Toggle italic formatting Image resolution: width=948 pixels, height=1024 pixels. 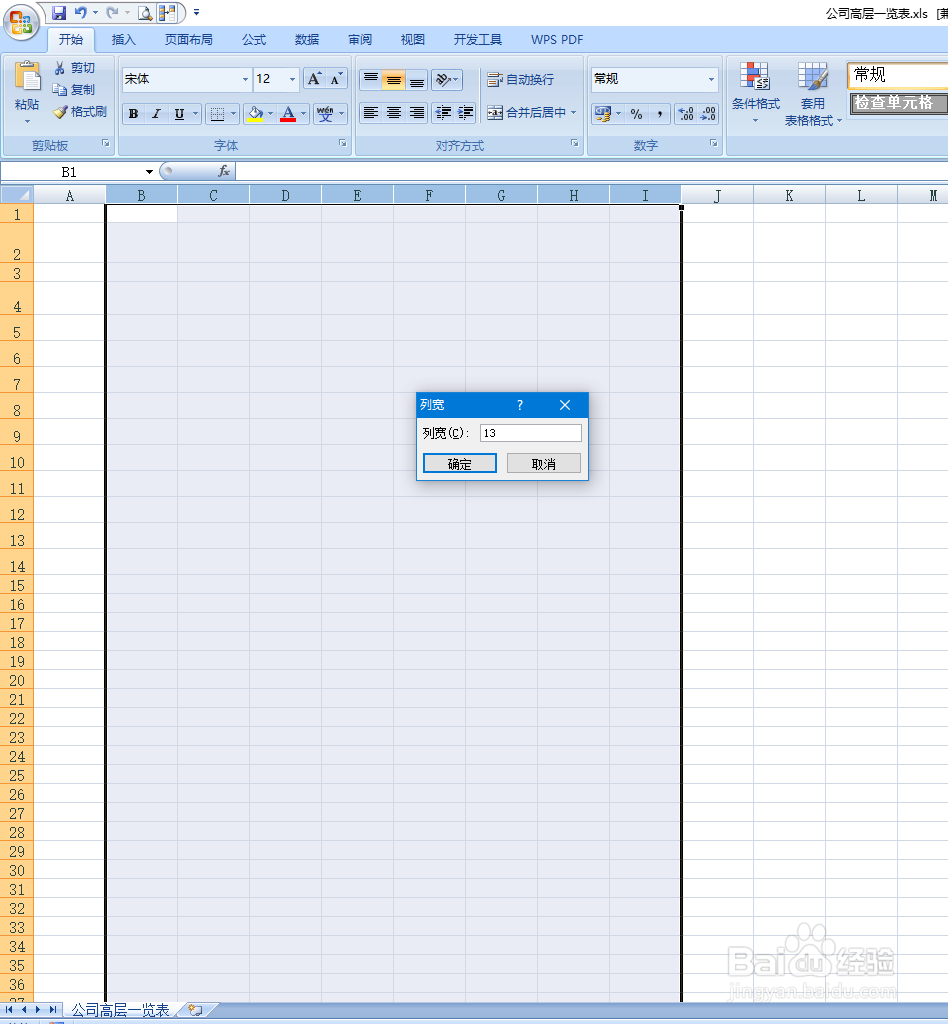[155, 114]
